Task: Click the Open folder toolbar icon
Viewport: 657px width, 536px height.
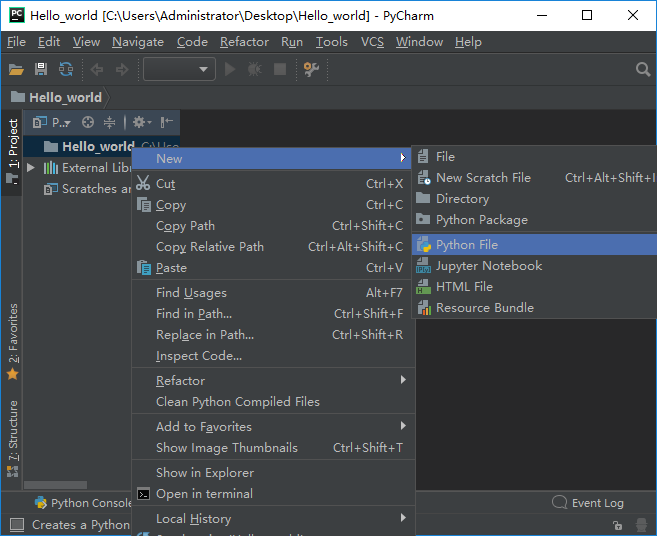Action: pos(16,69)
